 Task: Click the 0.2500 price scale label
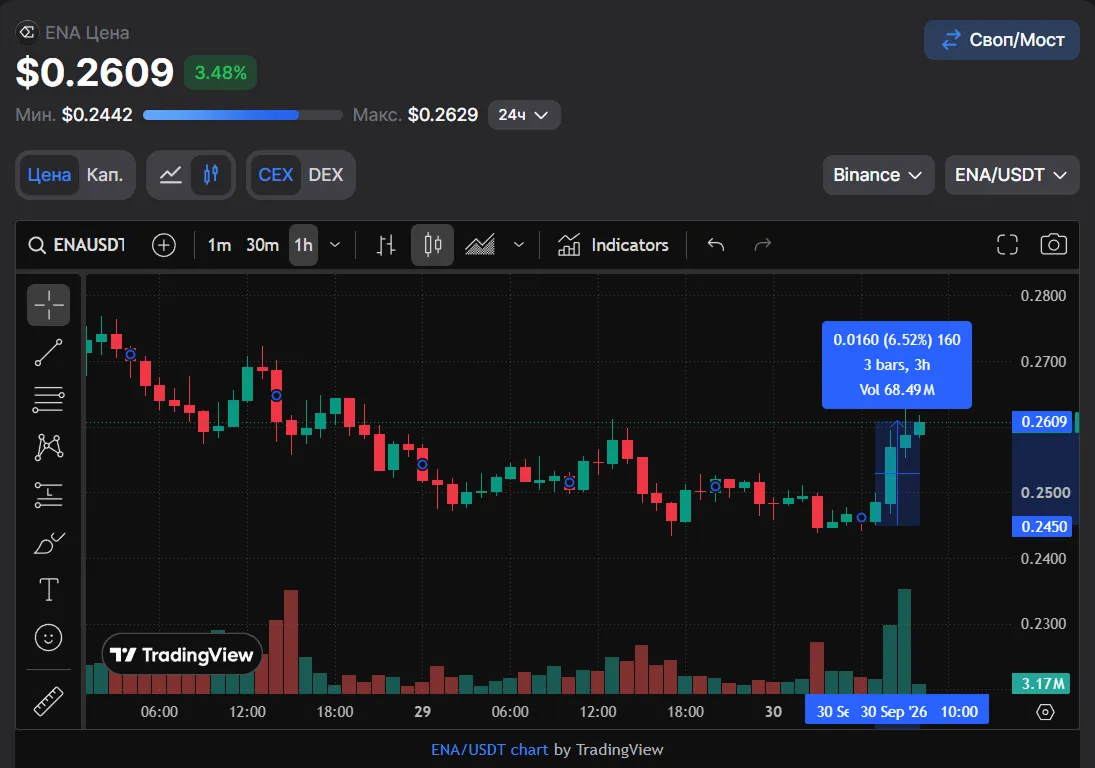tap(1045, 493)
